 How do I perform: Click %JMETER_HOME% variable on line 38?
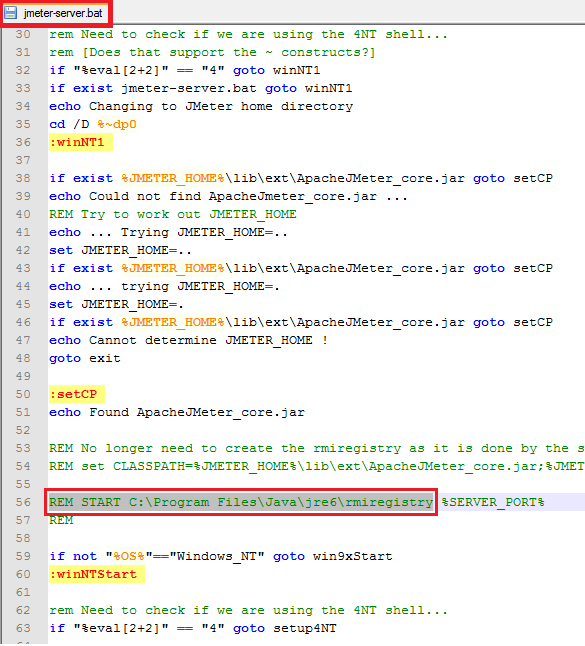[173, 178]
